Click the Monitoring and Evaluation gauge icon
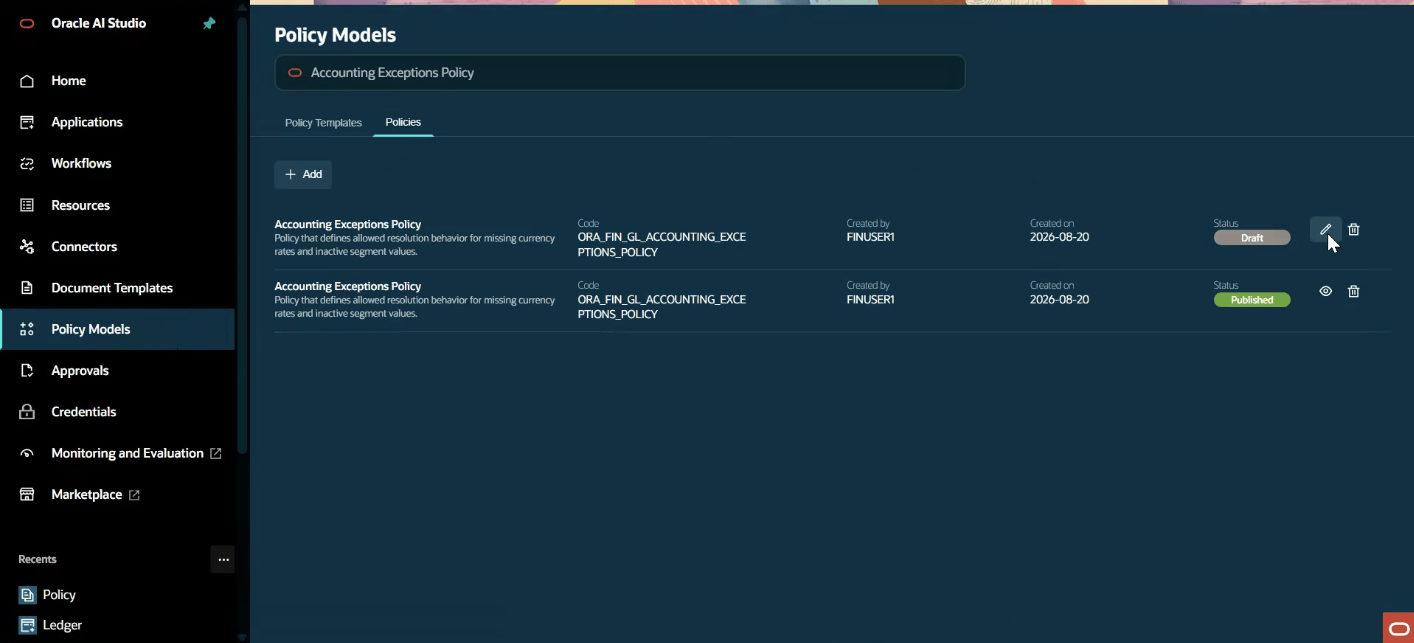This screenshot has height=643, width=1414. (x=27, y=453)
